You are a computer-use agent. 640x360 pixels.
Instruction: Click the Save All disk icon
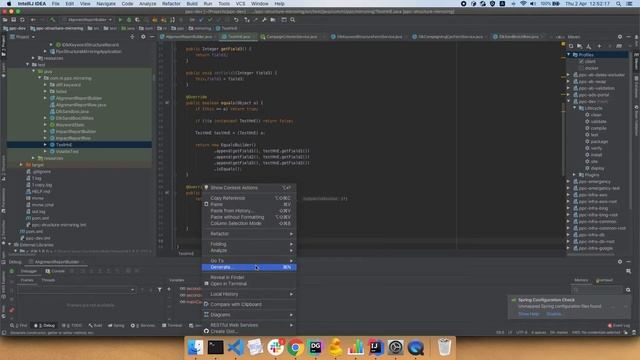click(13, 20)
